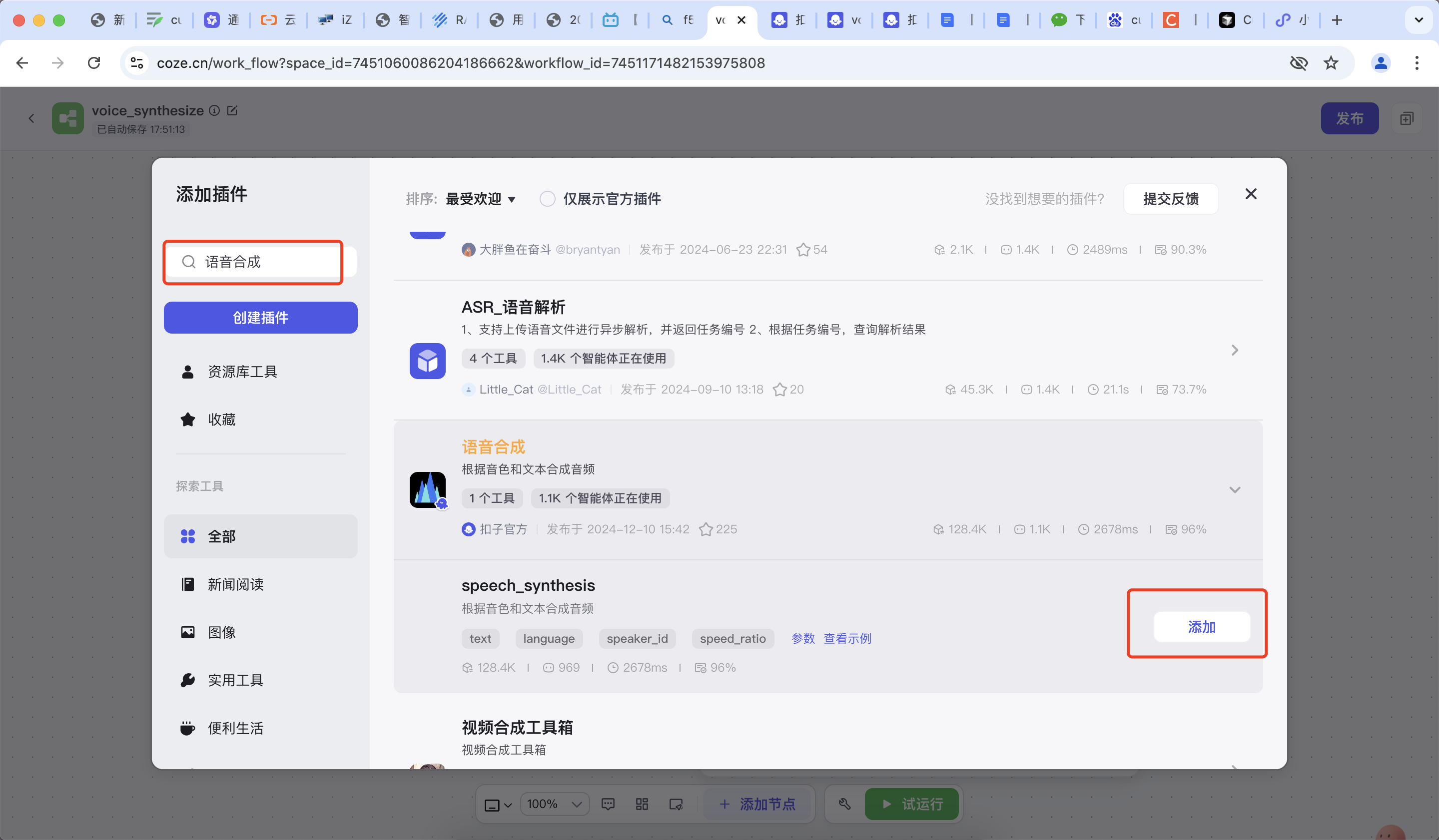Click the grid layout icon in bottom toolbar
The image size is (1439, 840).
point(642,804)
